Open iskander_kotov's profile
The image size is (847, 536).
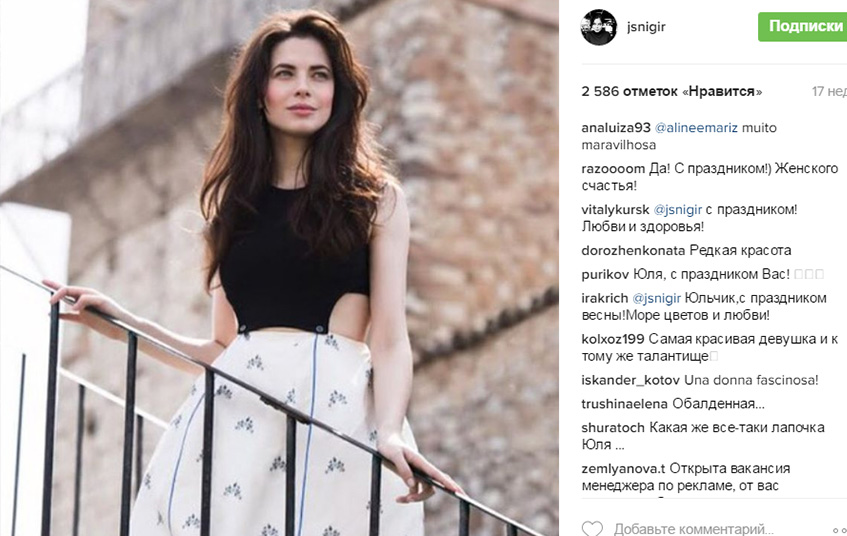click(x=630, y=380)
